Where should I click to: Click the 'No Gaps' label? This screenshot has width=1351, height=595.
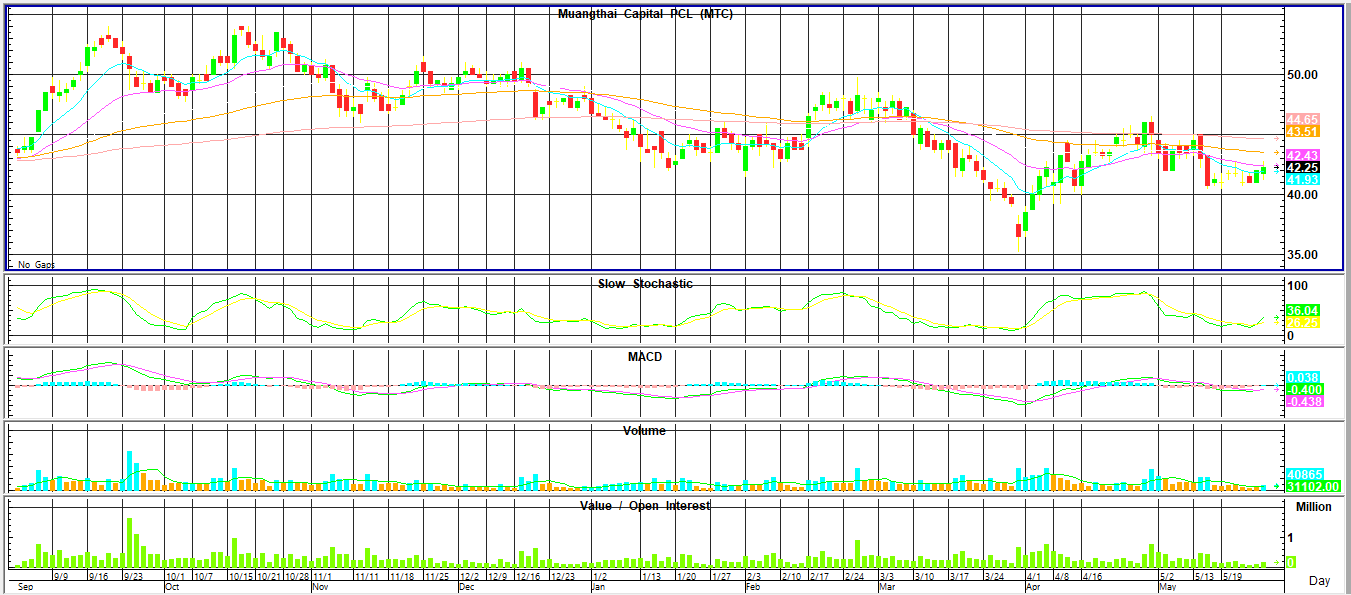[37, 265]
